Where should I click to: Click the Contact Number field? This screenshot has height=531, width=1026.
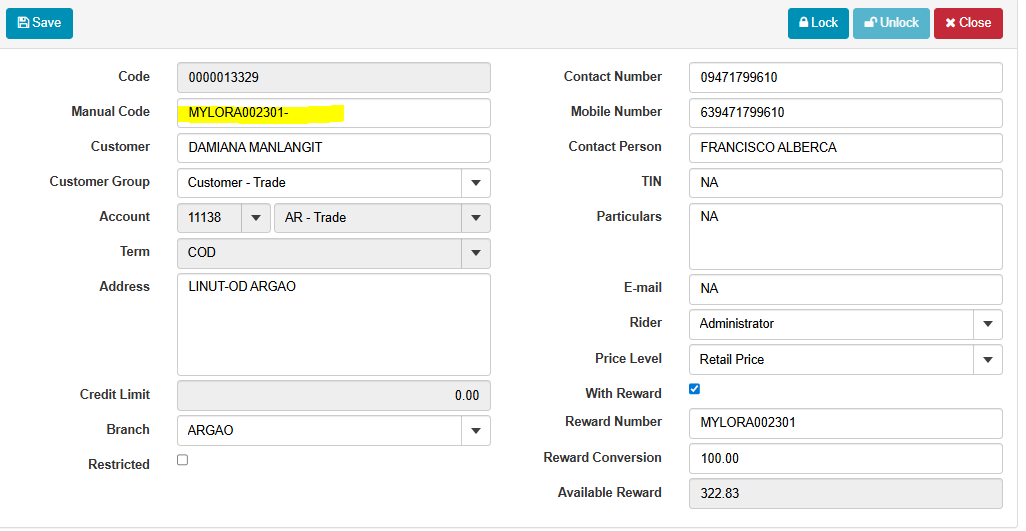(x=845, y=78)
